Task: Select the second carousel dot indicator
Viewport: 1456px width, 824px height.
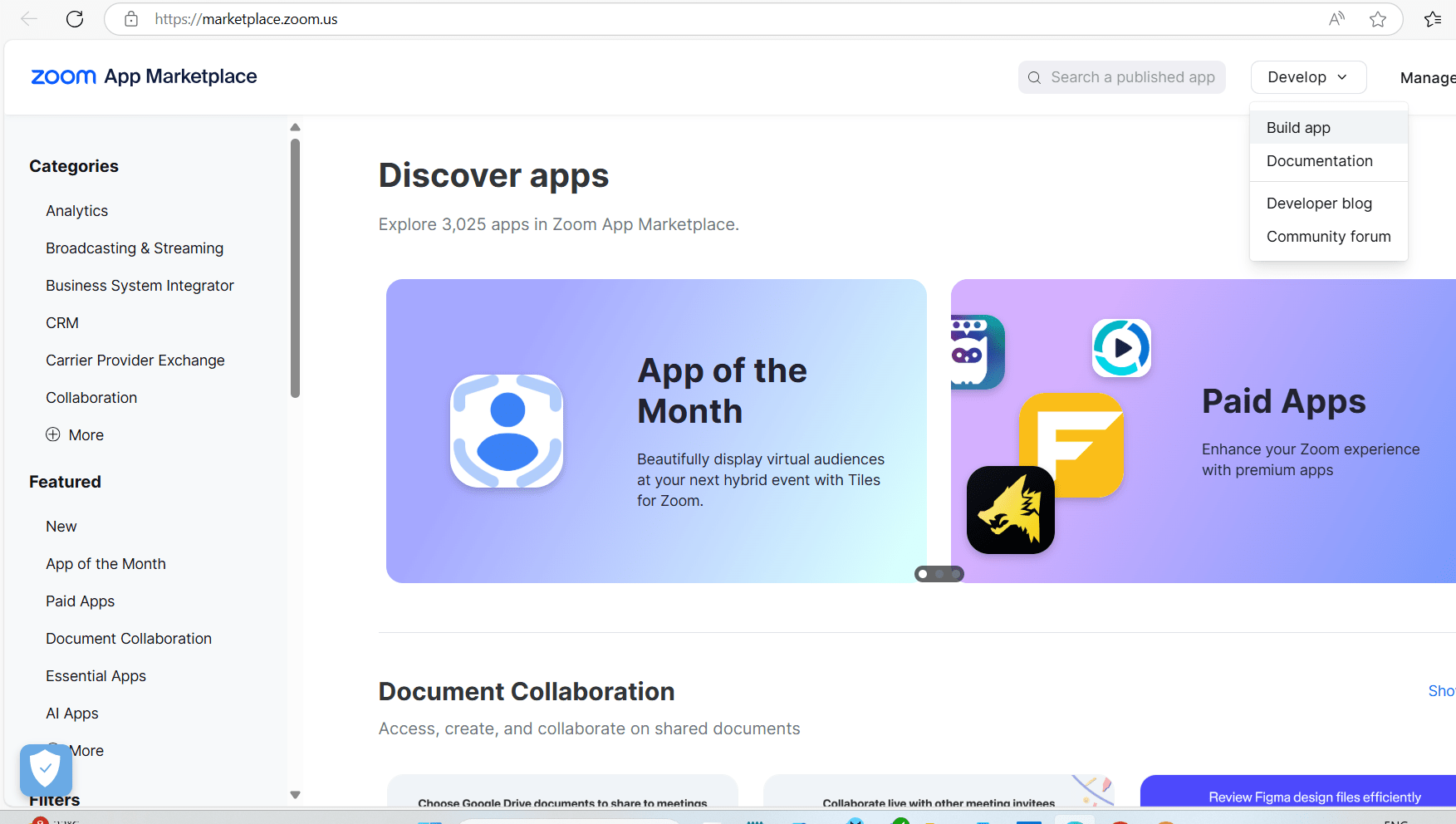Action: point(939,574)
